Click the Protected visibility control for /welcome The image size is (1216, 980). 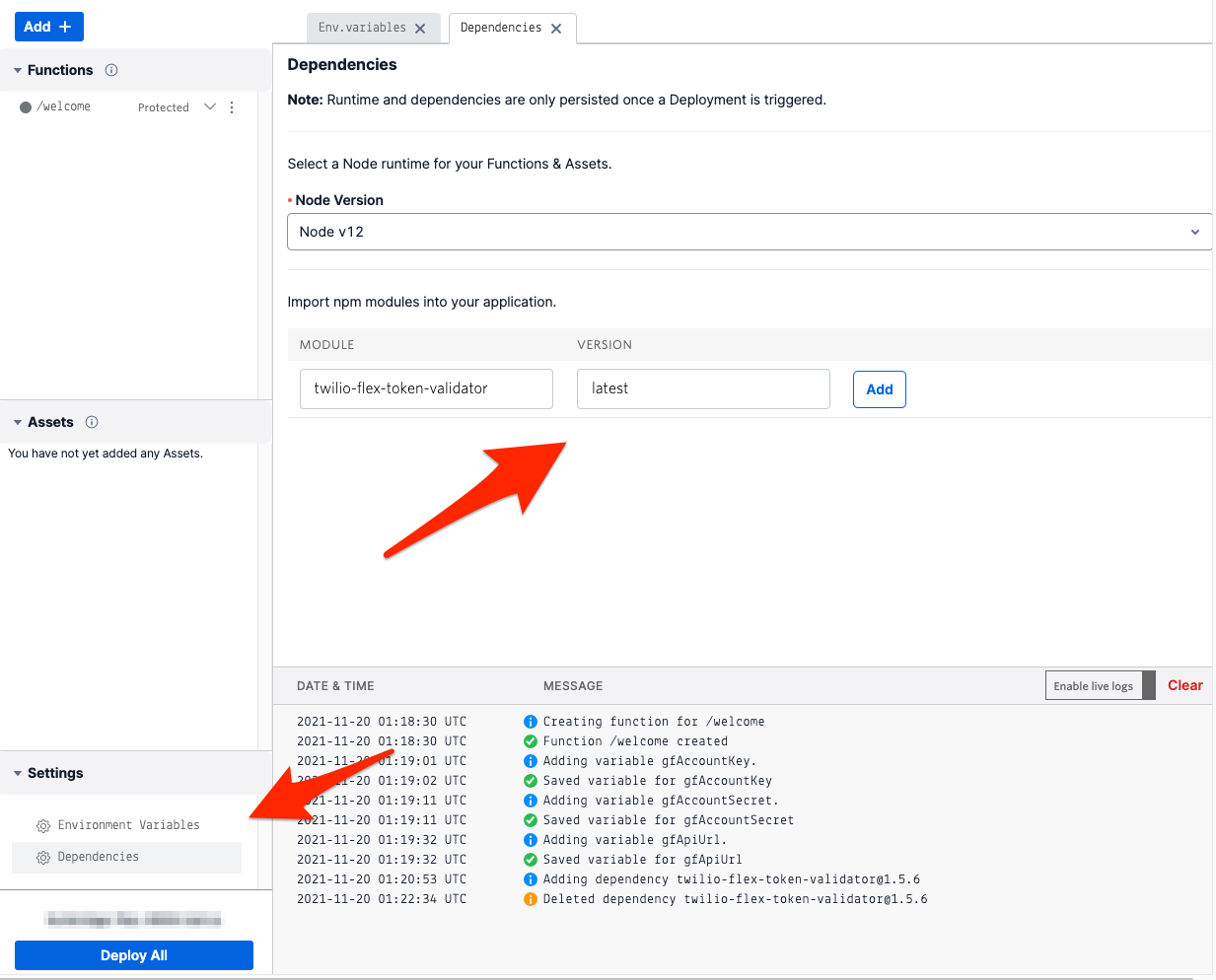pyautogui.click(x=163, y=106)
